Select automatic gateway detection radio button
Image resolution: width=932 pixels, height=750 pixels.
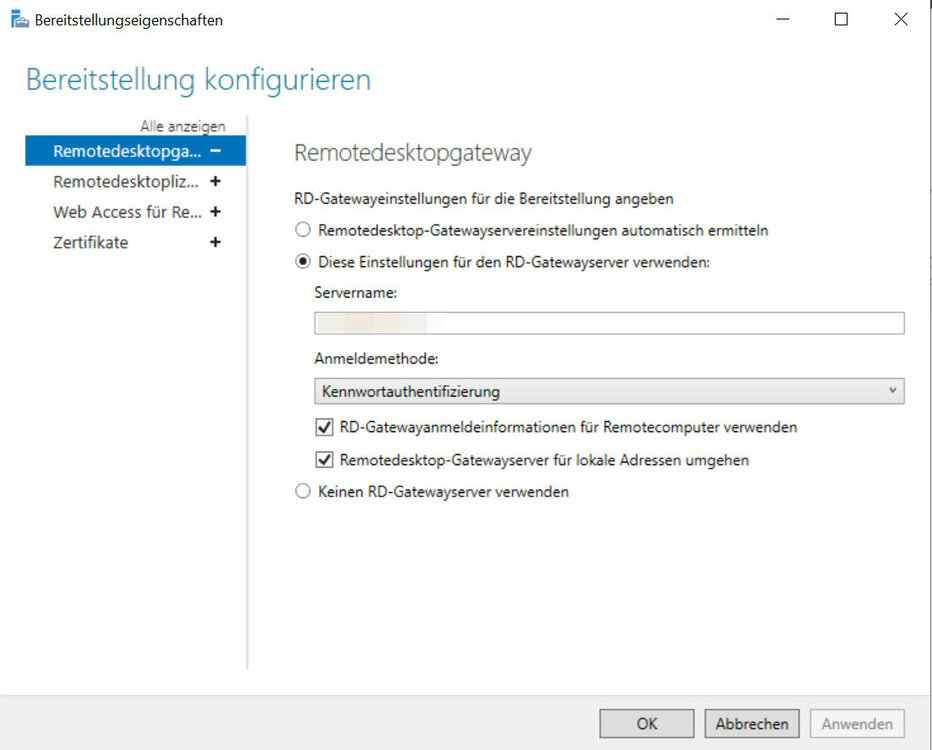coord(303,230)
